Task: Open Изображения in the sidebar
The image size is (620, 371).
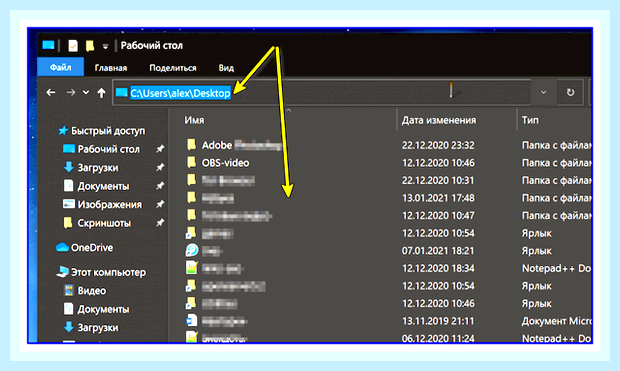Action: (110, 204)
